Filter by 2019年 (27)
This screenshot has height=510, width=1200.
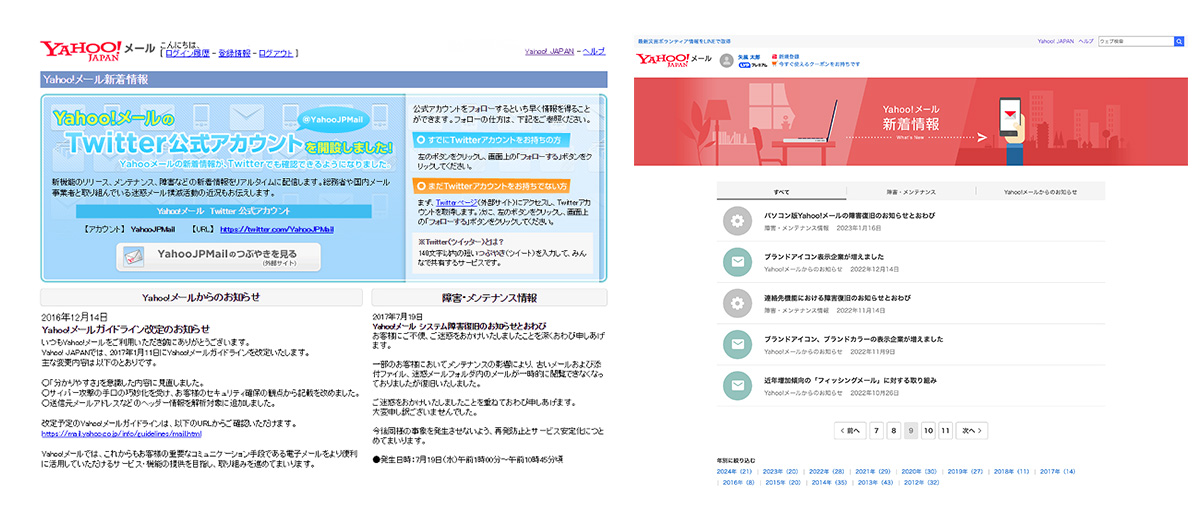pos(964,471)
